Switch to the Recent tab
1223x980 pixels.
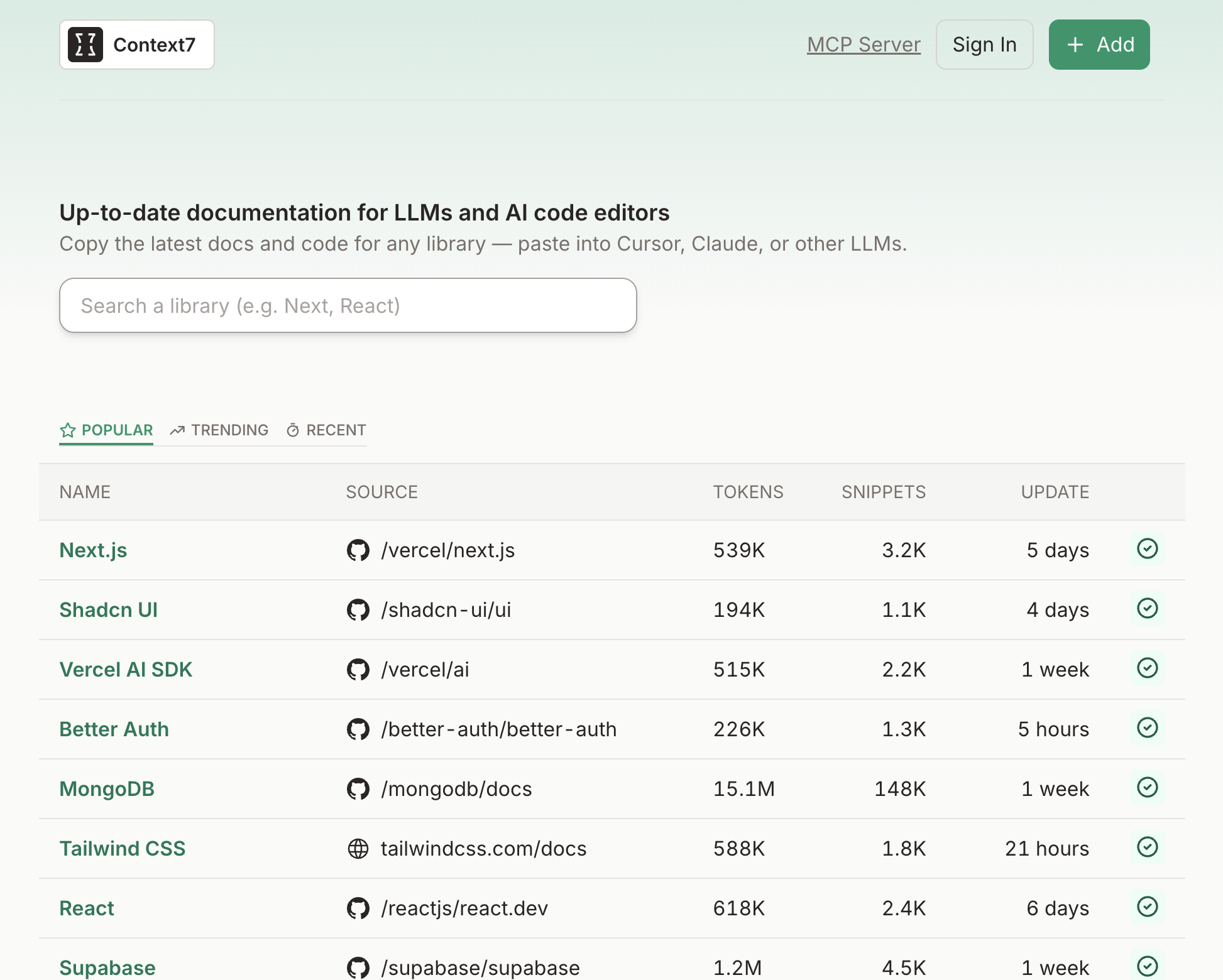pyautogui.click(x=326, y=430)
